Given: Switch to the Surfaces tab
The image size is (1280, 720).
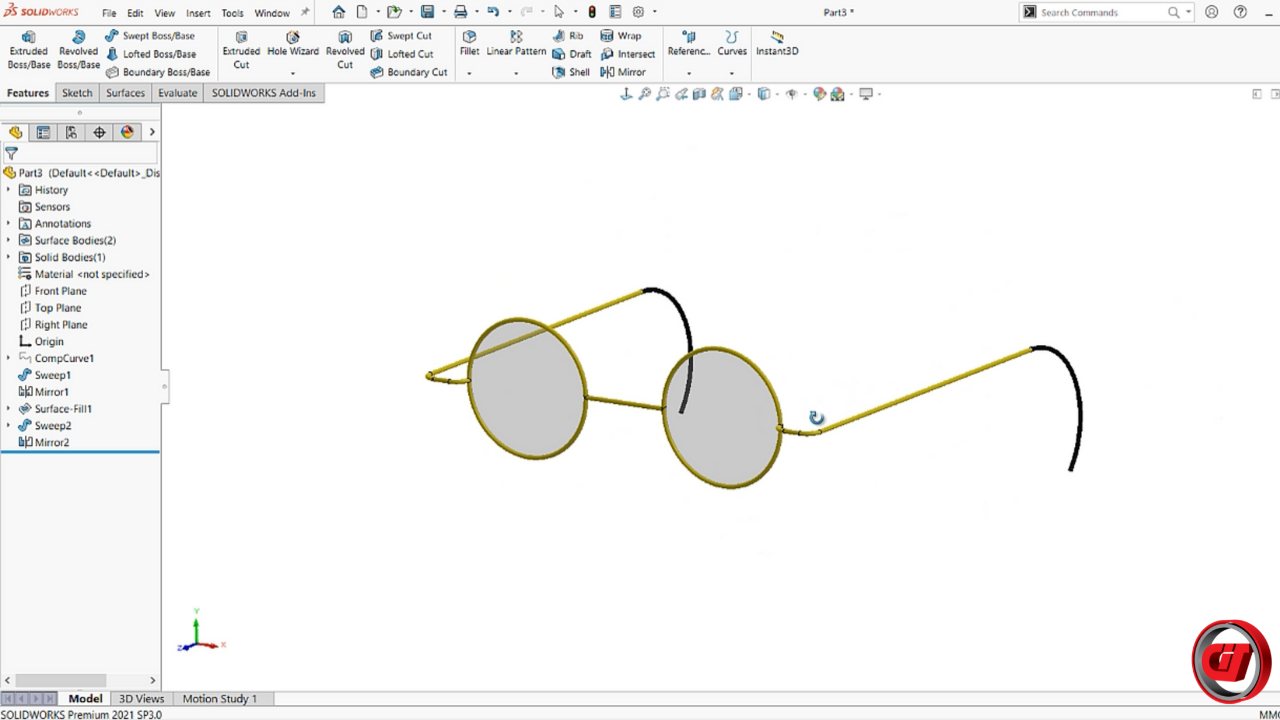Looking at the screenshot, I should click(125, 93).
